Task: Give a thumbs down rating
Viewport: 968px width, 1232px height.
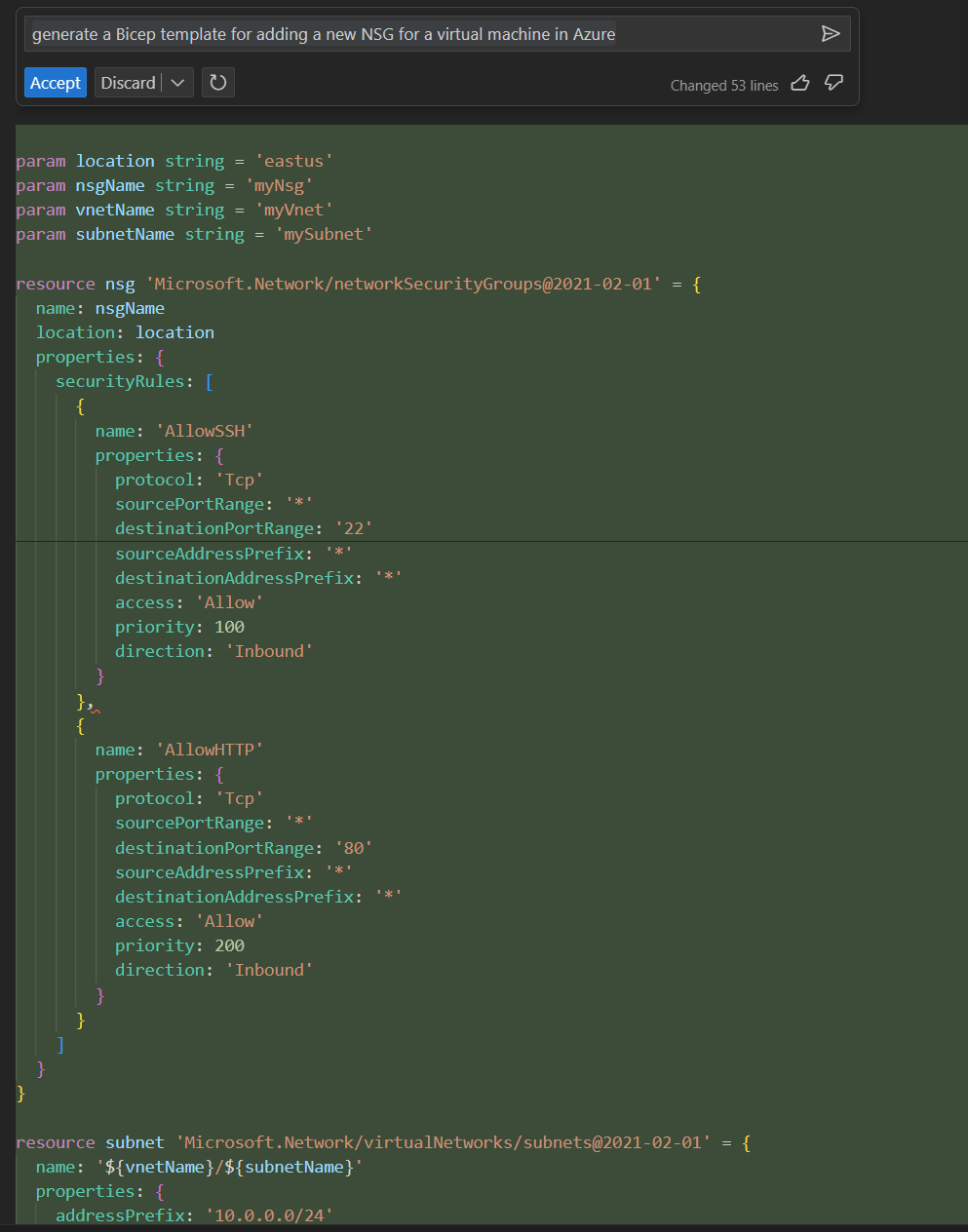Action: 833,83
